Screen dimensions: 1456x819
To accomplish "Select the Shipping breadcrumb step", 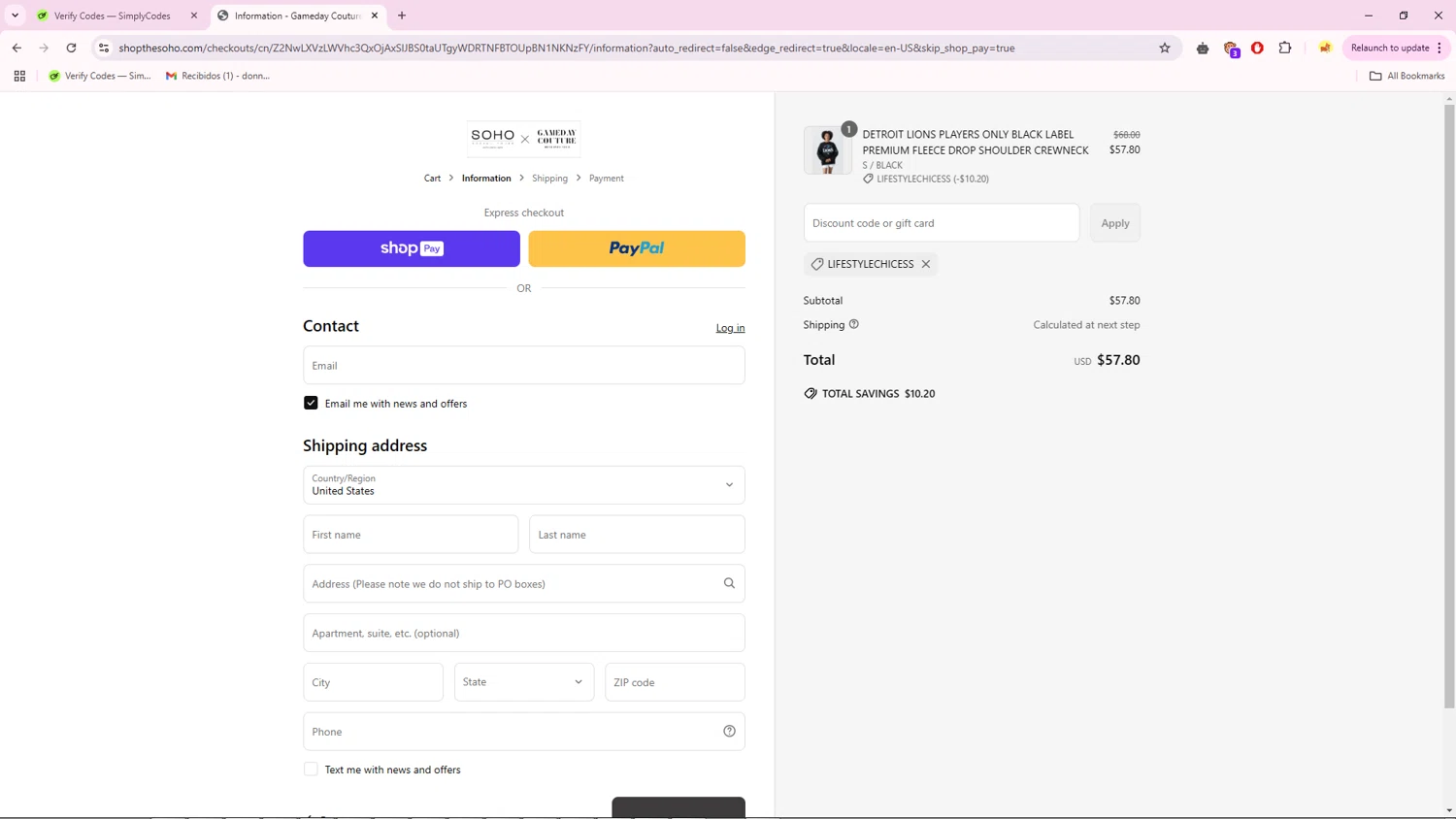I will (549, 179).
